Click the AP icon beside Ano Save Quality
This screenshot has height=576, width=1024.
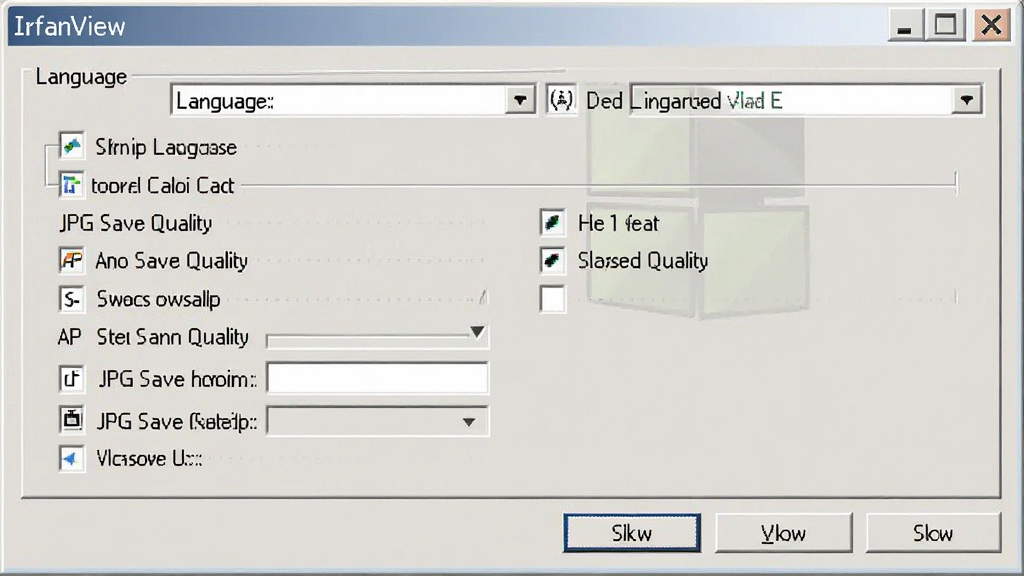(71, 260)
